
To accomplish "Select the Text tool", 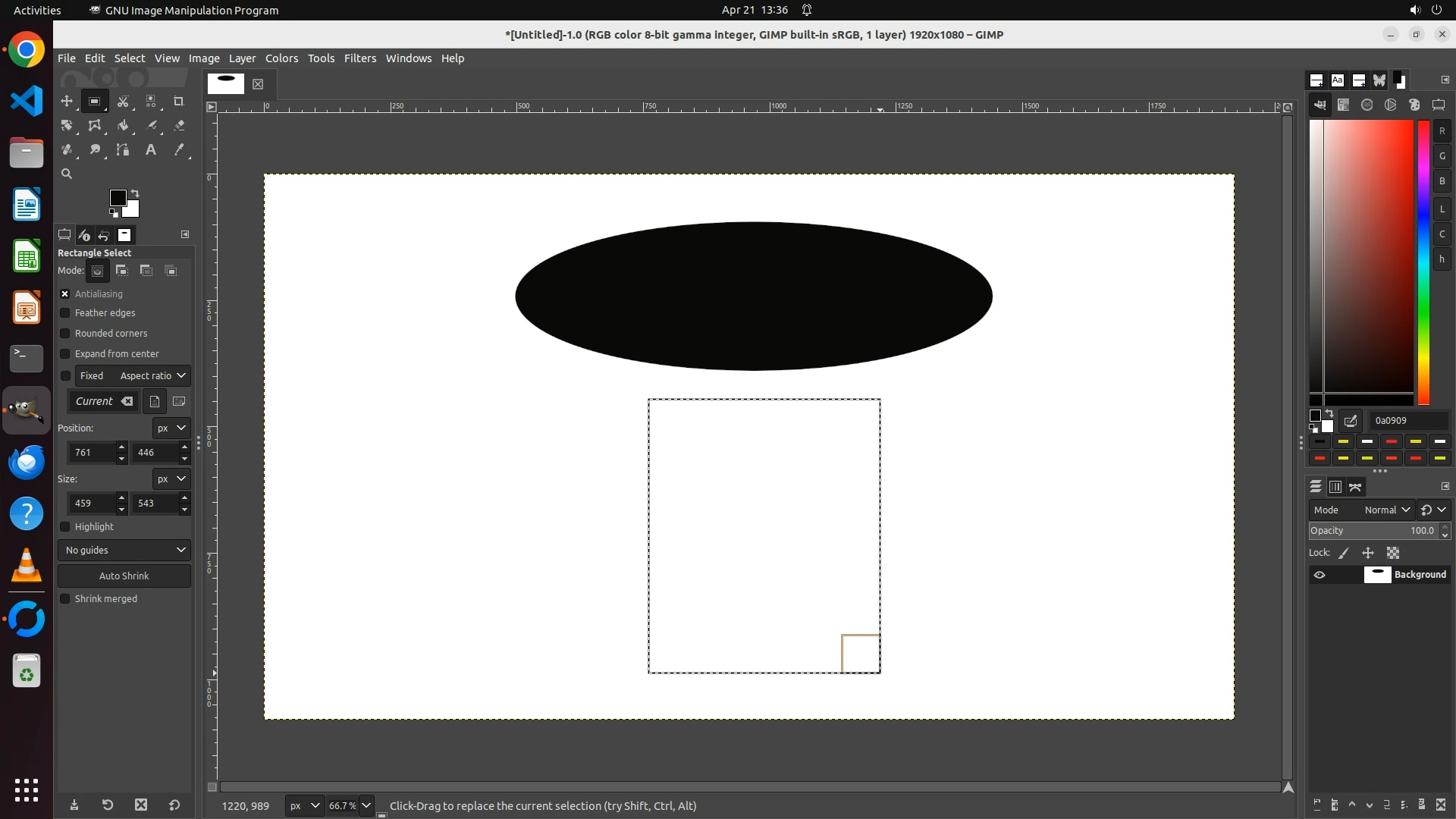I will pos(151,149).
